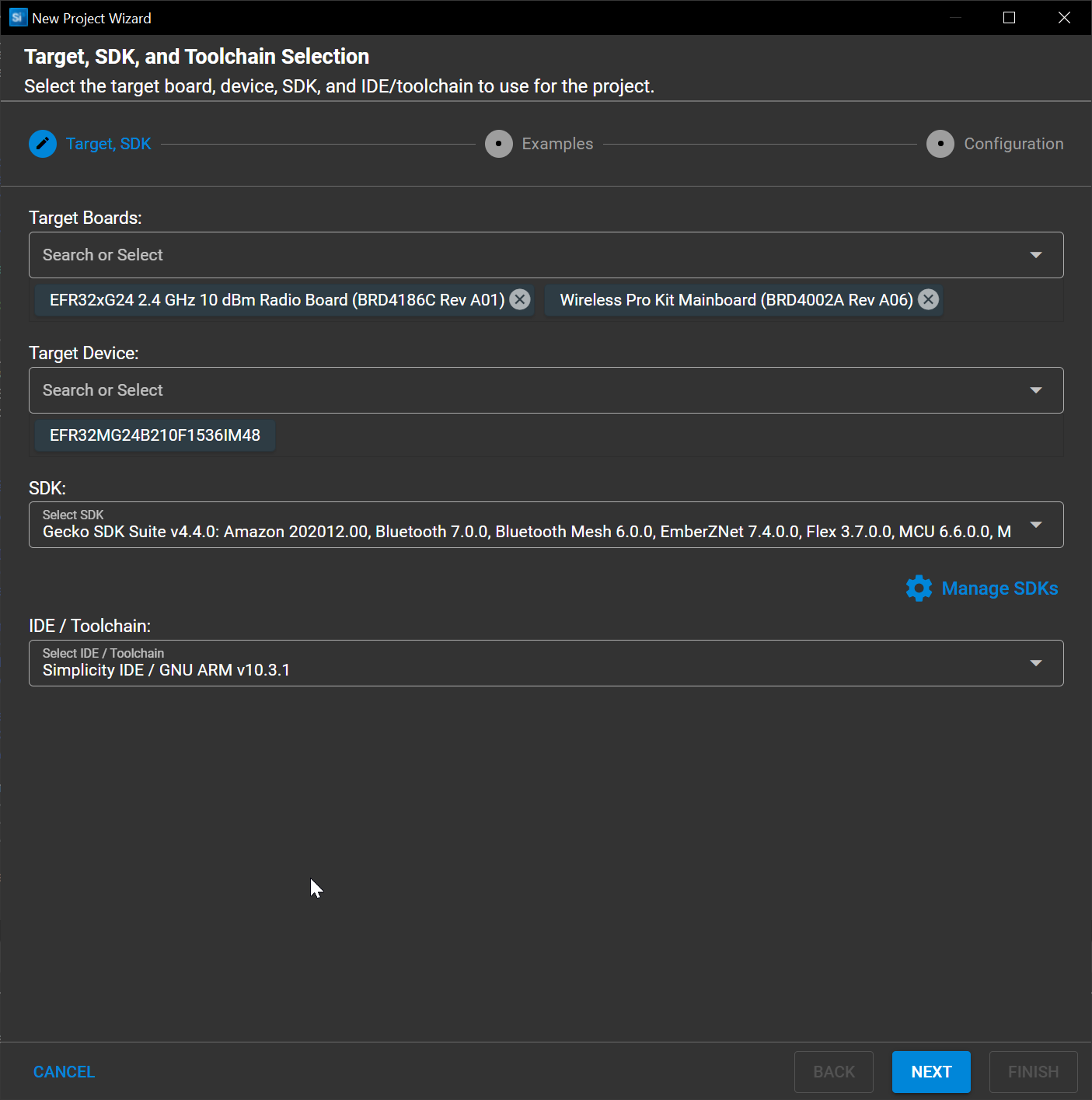Close the New Project Wizard window
The image size is (1092, 1100).
point(1064,17)
